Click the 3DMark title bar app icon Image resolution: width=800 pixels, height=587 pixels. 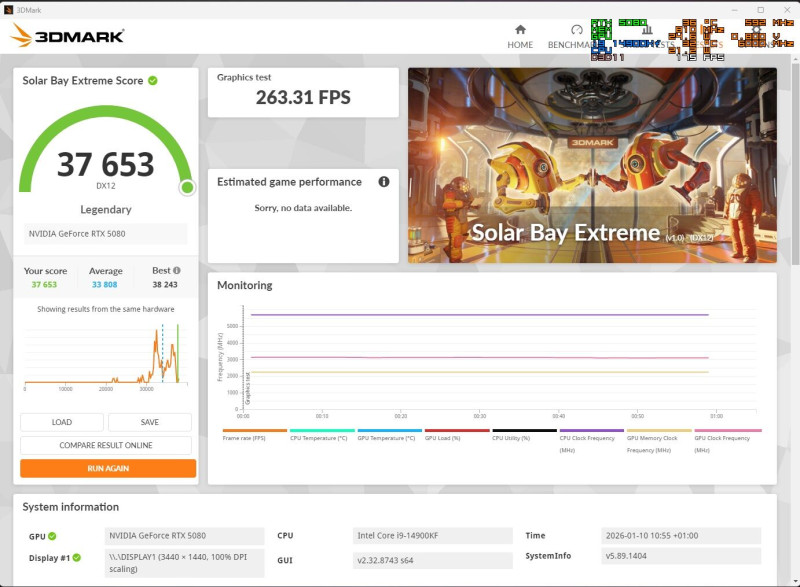pos(8,10)
